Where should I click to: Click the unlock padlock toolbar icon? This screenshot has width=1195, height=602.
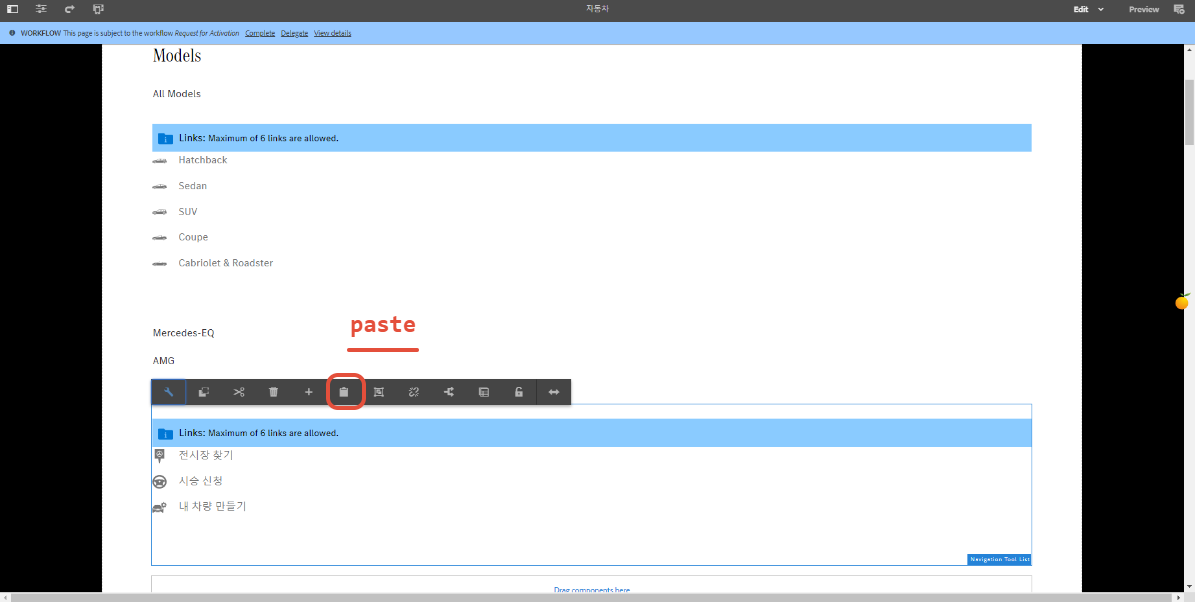coord(519,392)
